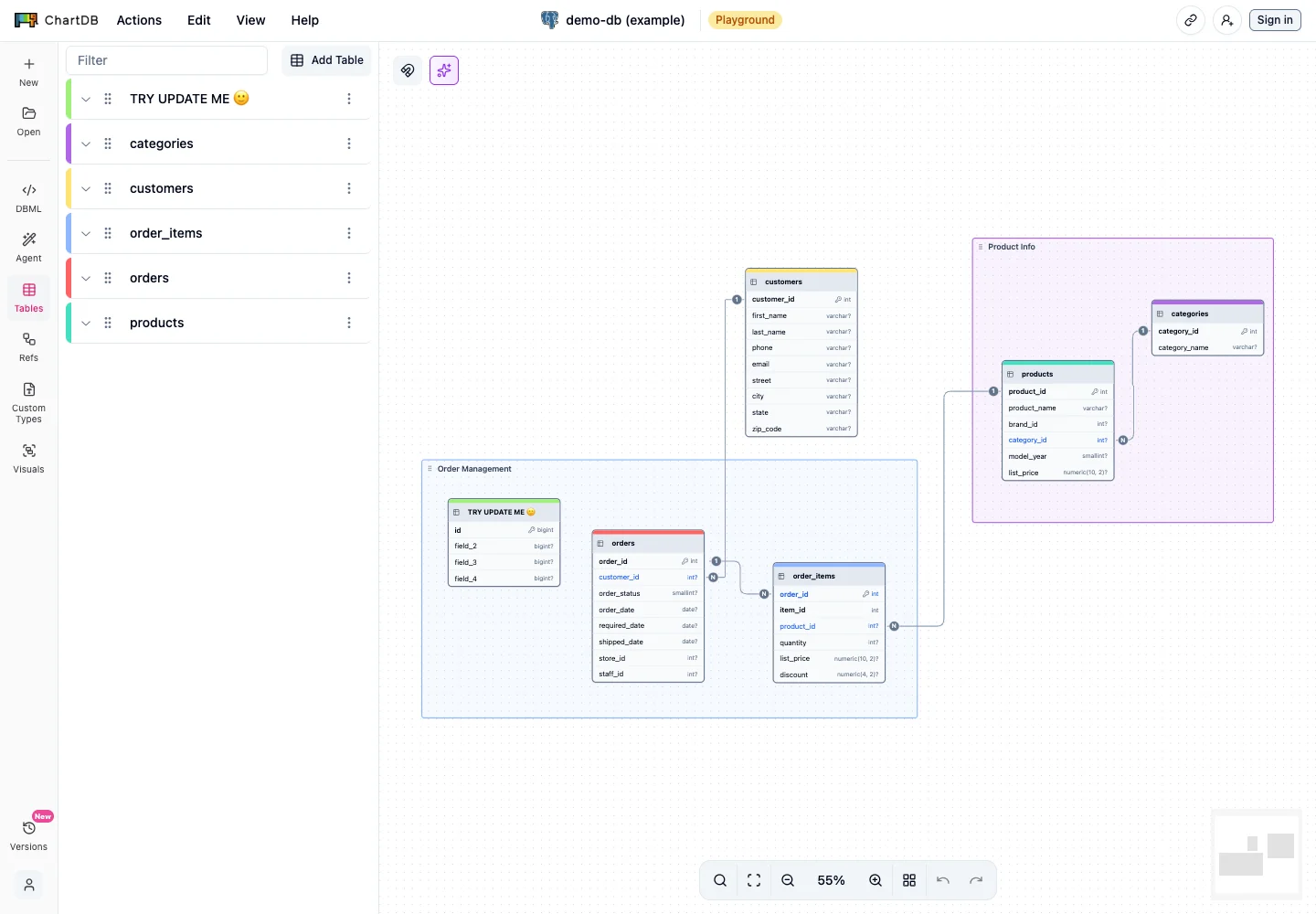
Task: Undo the last action
Action: point(943,880)
